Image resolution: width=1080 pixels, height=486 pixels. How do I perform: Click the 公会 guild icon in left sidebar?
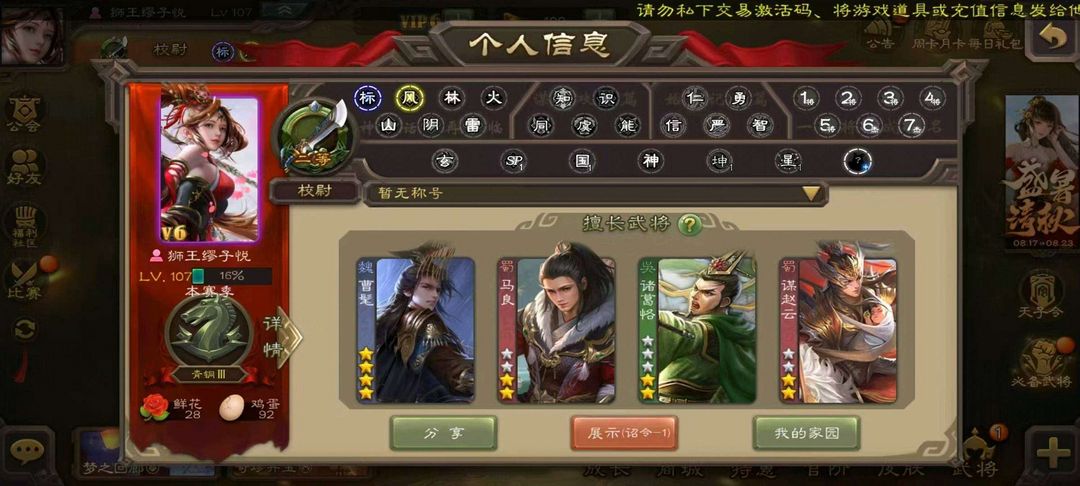coord(23,112)
